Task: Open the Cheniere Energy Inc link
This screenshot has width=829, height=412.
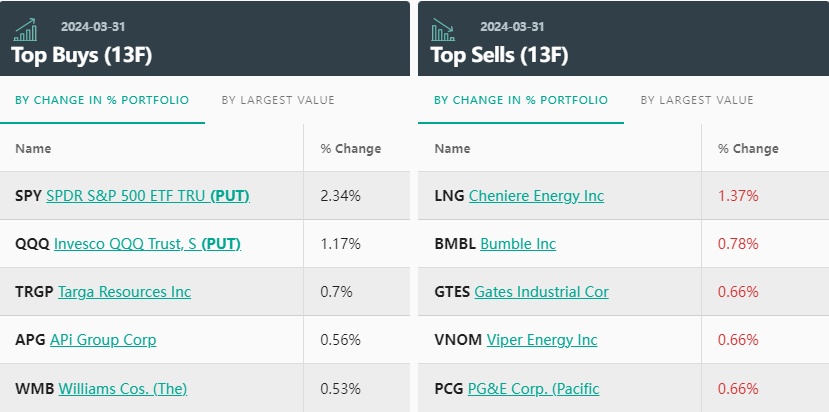Action: 536,196
